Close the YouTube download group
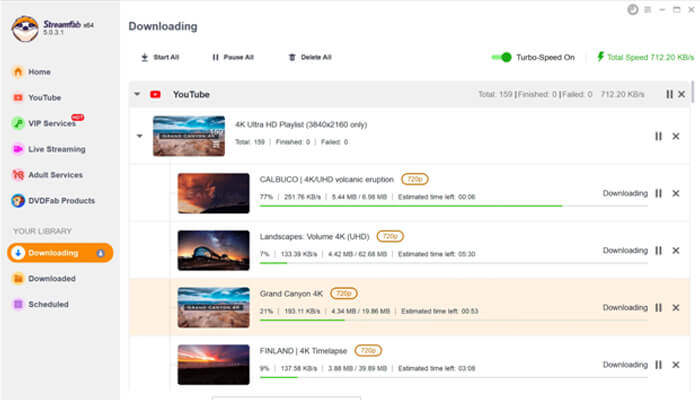 tap(682, 94)
